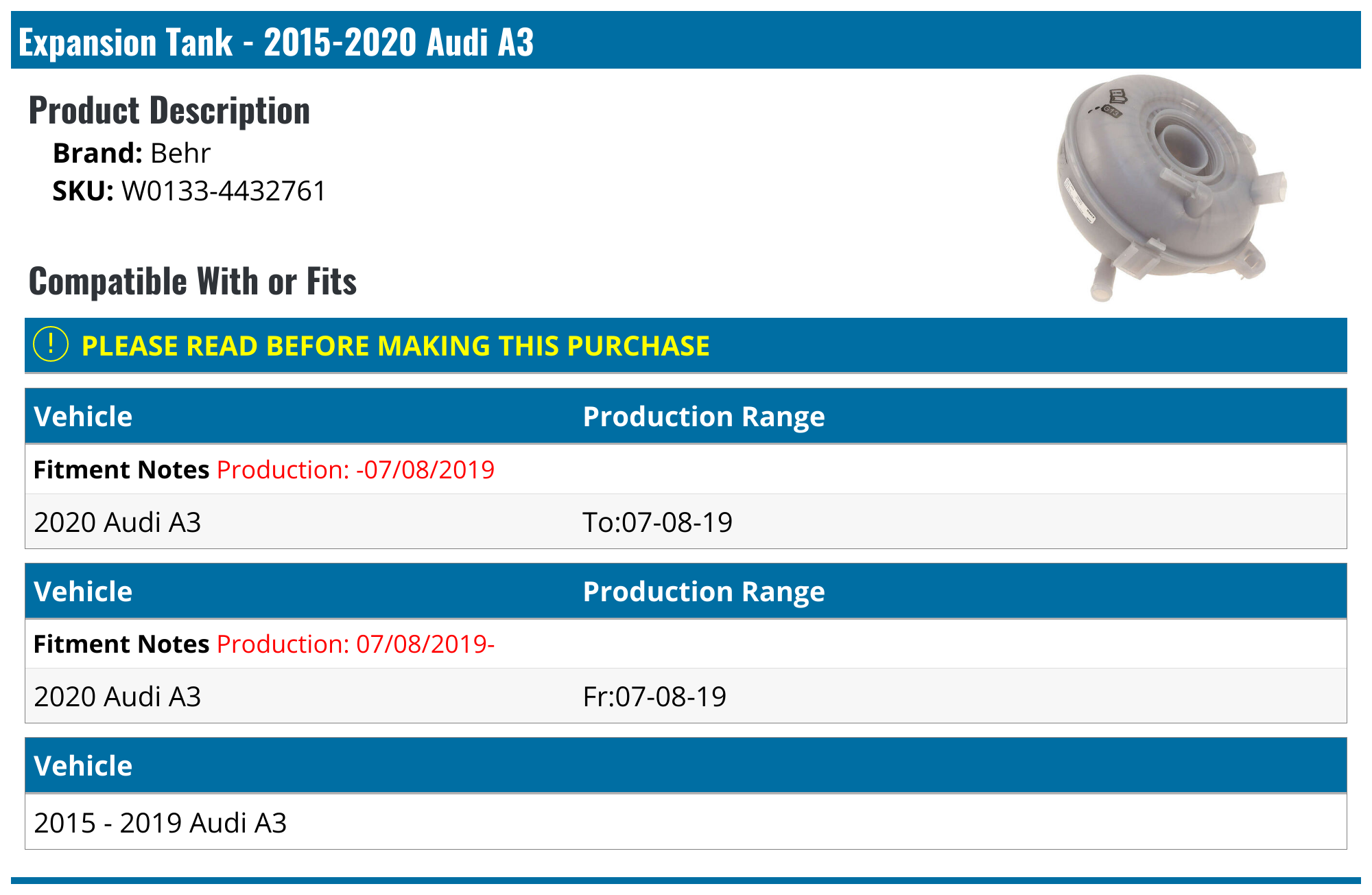Select the "To:07-08-19" production range cell
This screenshot has width=1372, height=895.
click(x=657, y=522)
